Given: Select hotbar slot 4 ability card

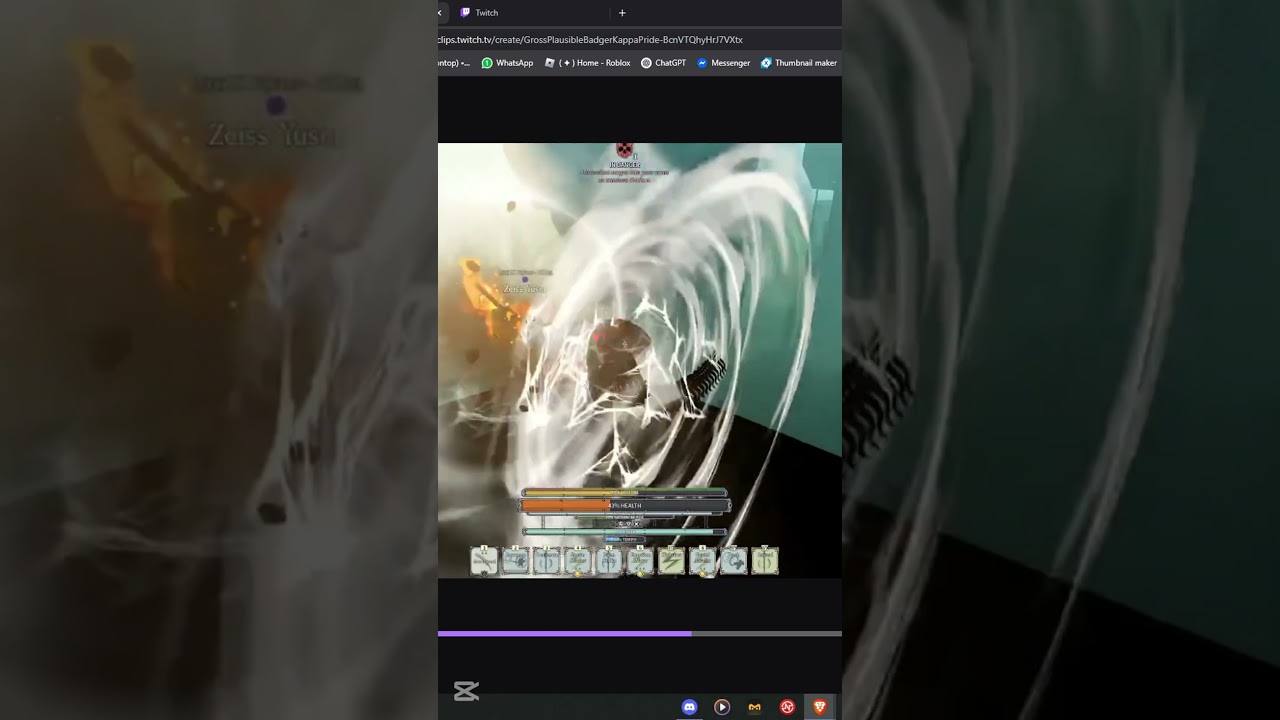Looking at the screenshot, I should 578,561.
